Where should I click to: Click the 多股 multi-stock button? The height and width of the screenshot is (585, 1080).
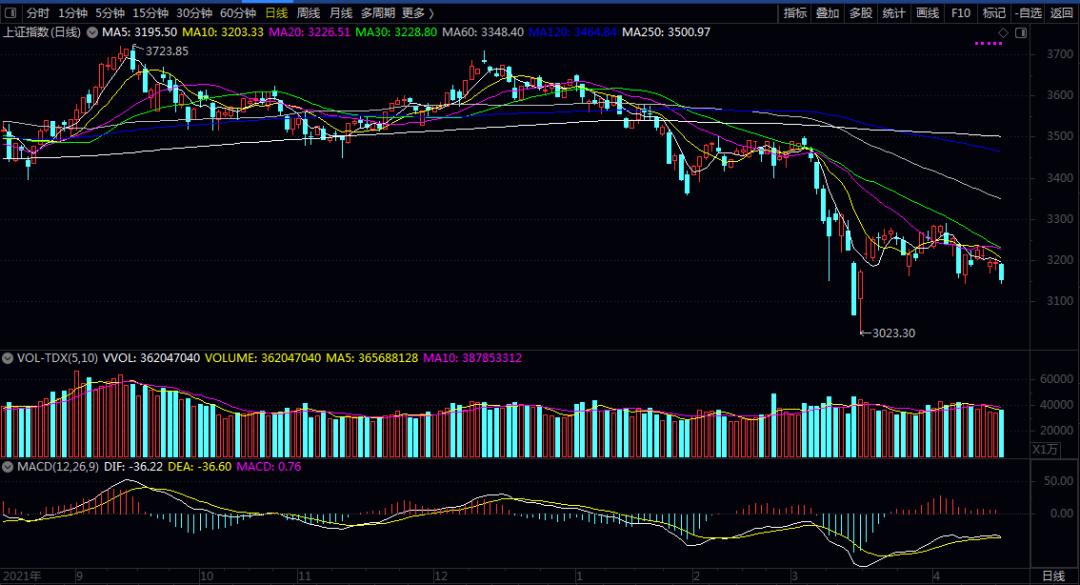(861, 13)
